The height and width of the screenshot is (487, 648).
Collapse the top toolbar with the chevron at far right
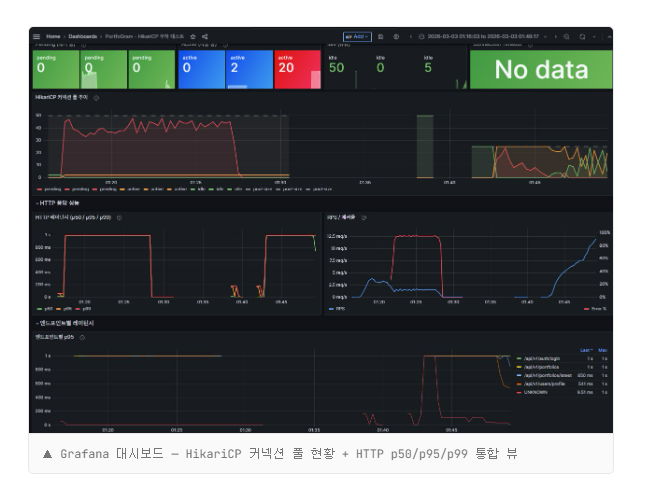coord(609,37)
